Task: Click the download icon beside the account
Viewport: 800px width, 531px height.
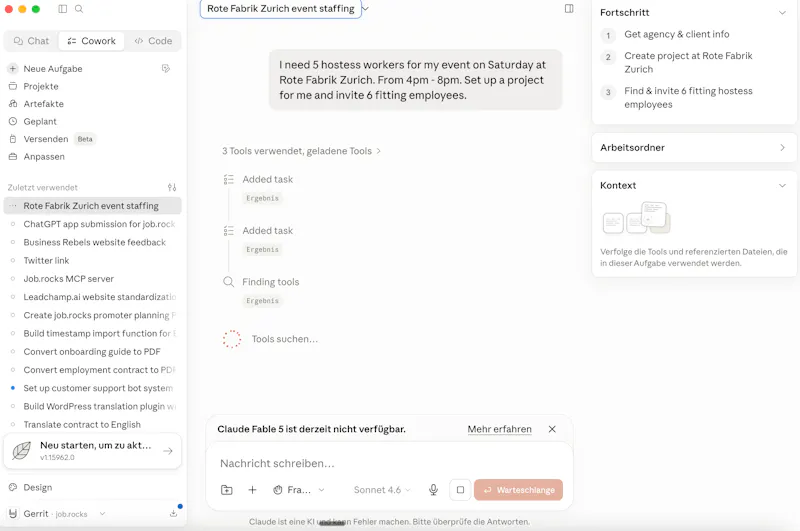Action: [x=173, y=513]
